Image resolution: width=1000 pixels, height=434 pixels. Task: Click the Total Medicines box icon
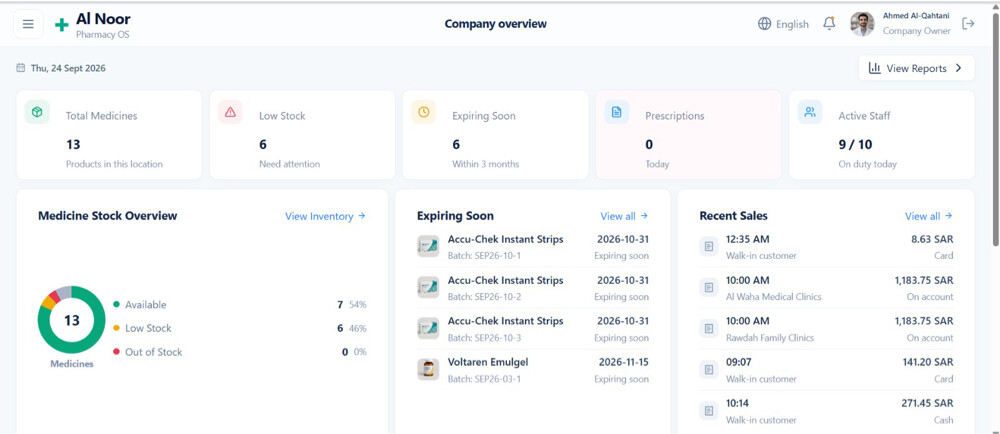(x=37, y=112)
